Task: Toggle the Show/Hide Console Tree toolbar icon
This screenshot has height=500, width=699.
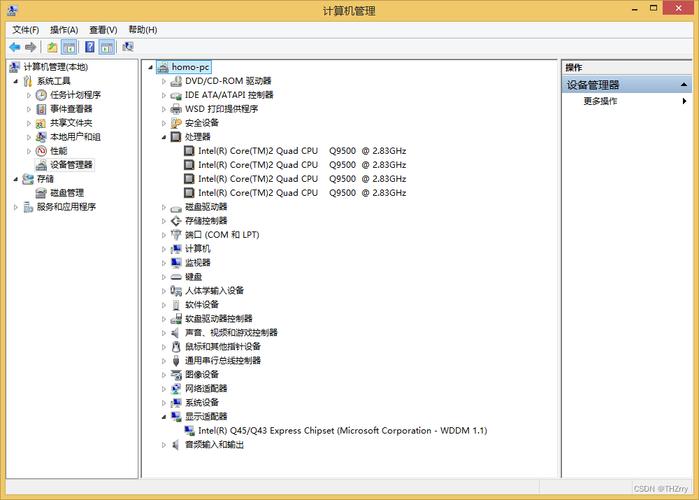Action: (69, 47)
